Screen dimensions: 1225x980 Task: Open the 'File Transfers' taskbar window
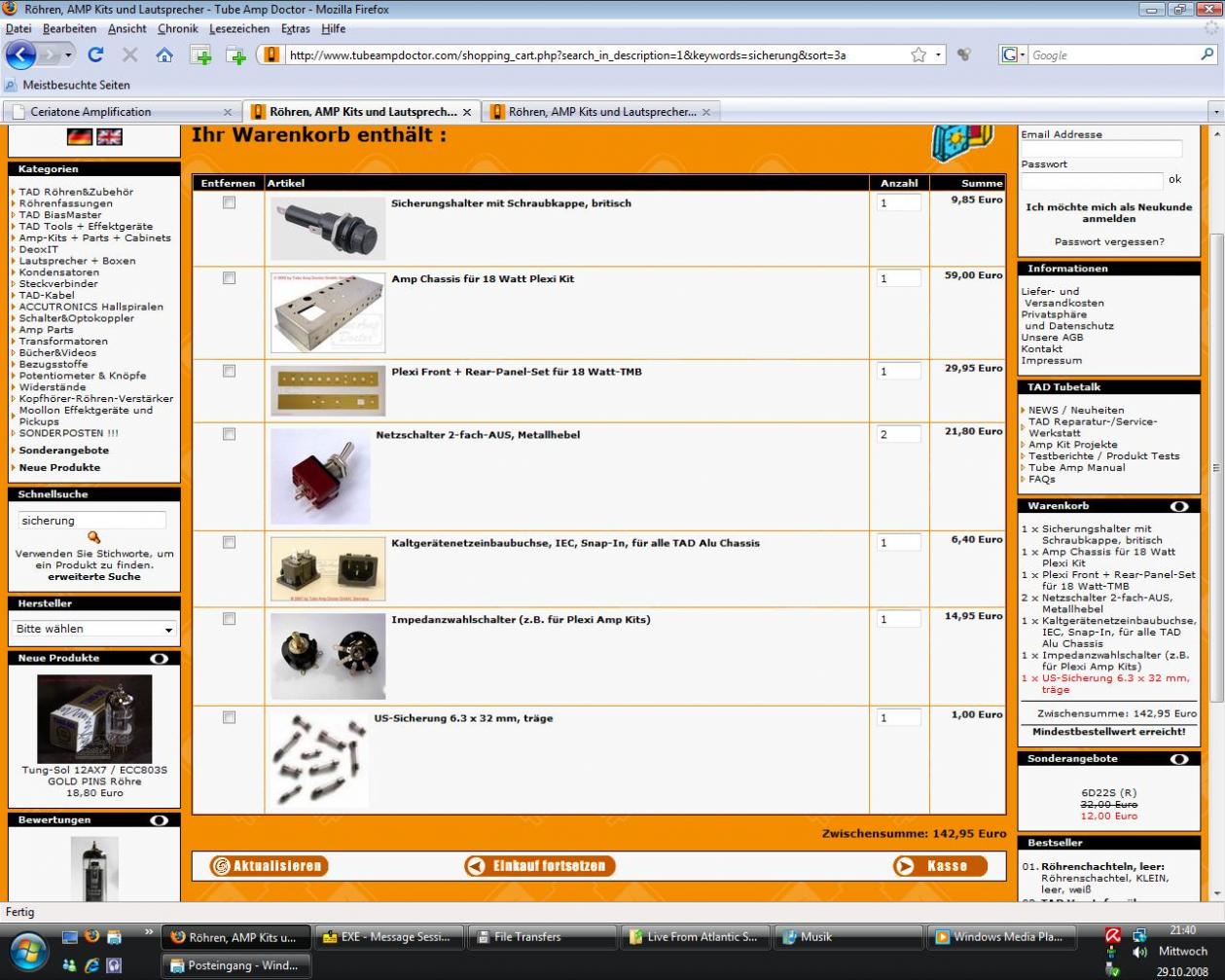click(541, 937)
